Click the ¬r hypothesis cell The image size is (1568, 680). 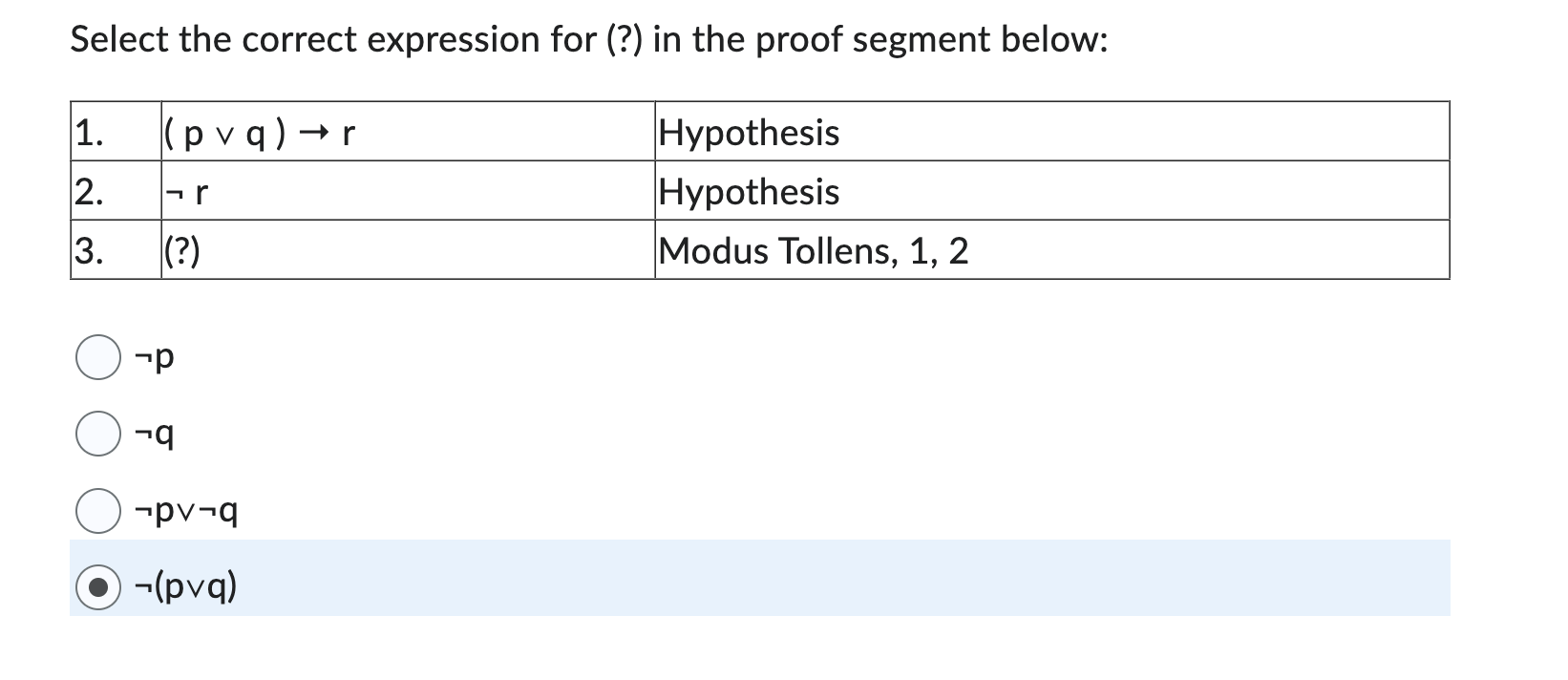point(187,191)
